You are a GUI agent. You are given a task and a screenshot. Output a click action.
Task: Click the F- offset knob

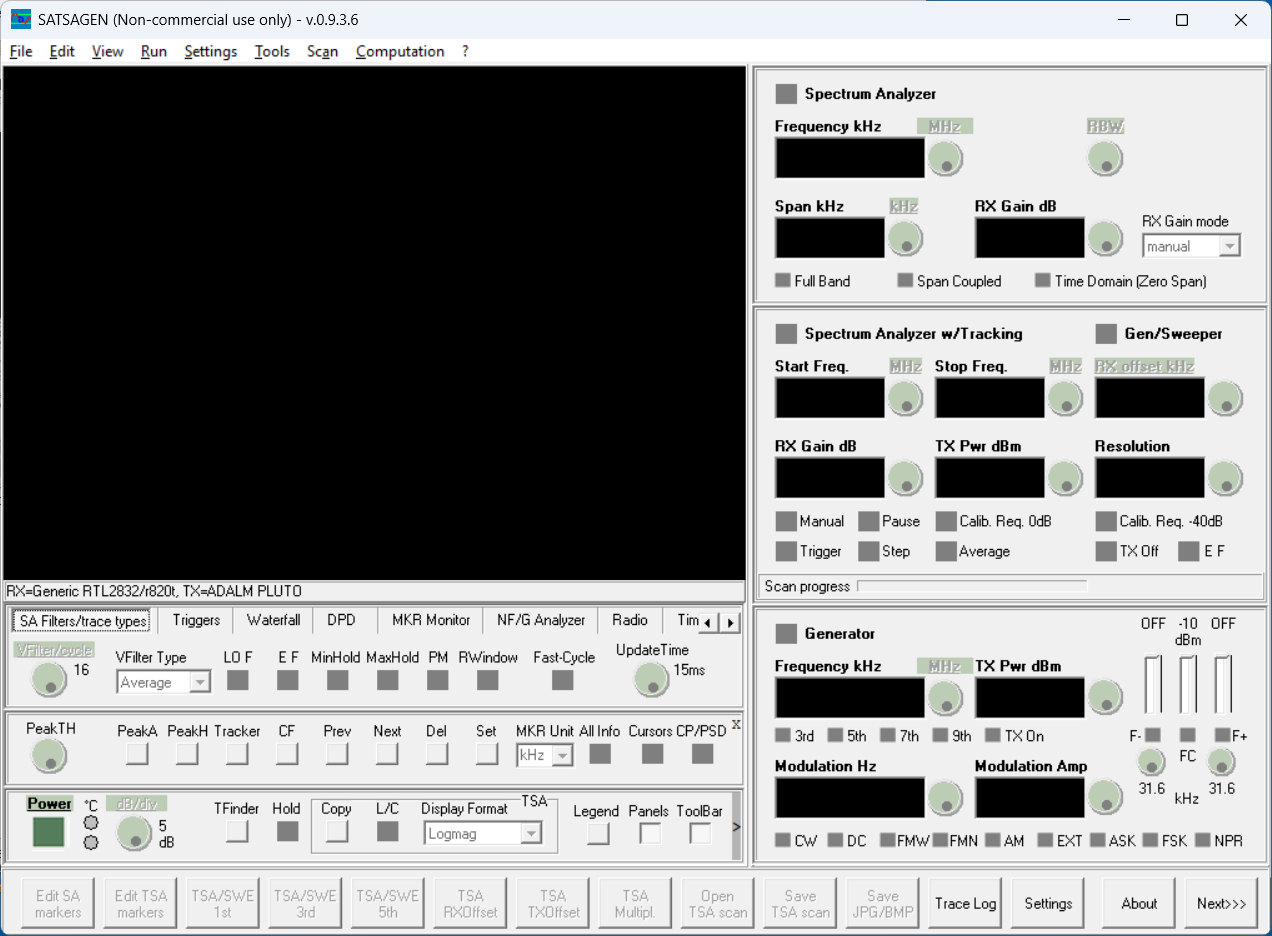[1152, 763]
